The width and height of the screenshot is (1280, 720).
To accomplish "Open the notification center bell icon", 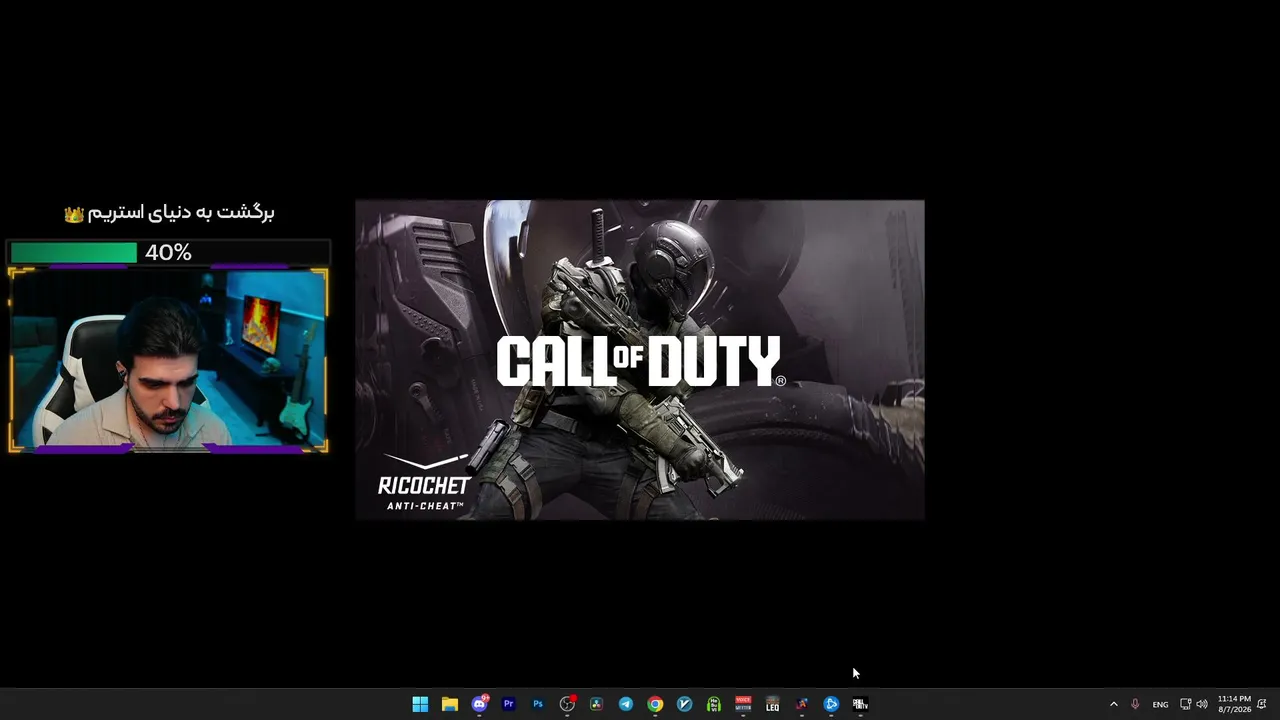I will tap(1262, 704).
